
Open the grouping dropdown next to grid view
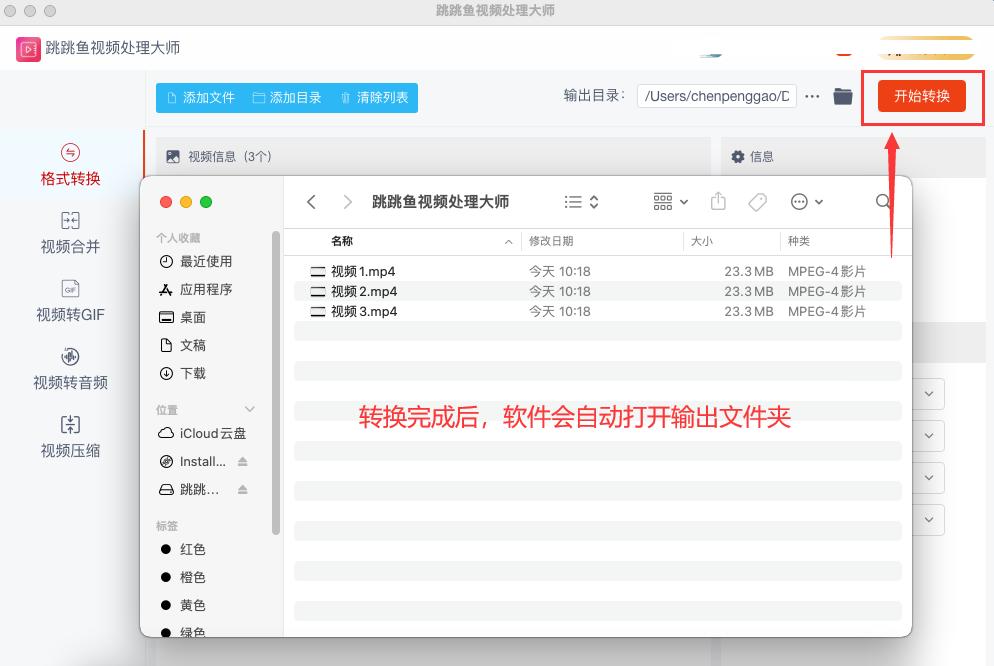[x=683, y=201]
